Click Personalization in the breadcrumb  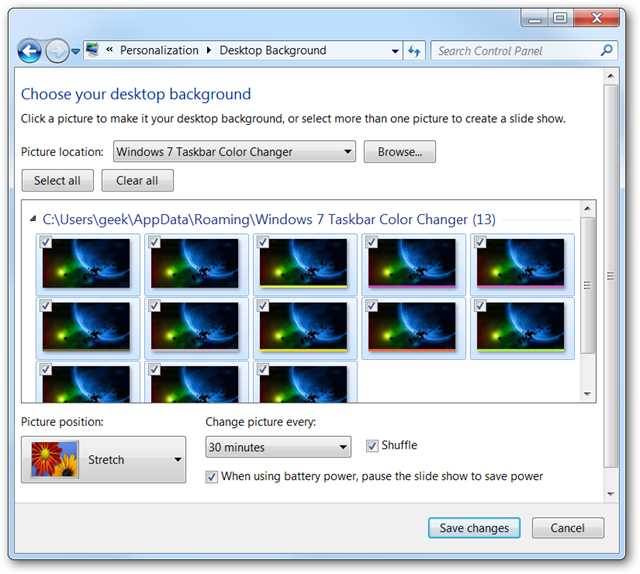(x=159, y=50)
